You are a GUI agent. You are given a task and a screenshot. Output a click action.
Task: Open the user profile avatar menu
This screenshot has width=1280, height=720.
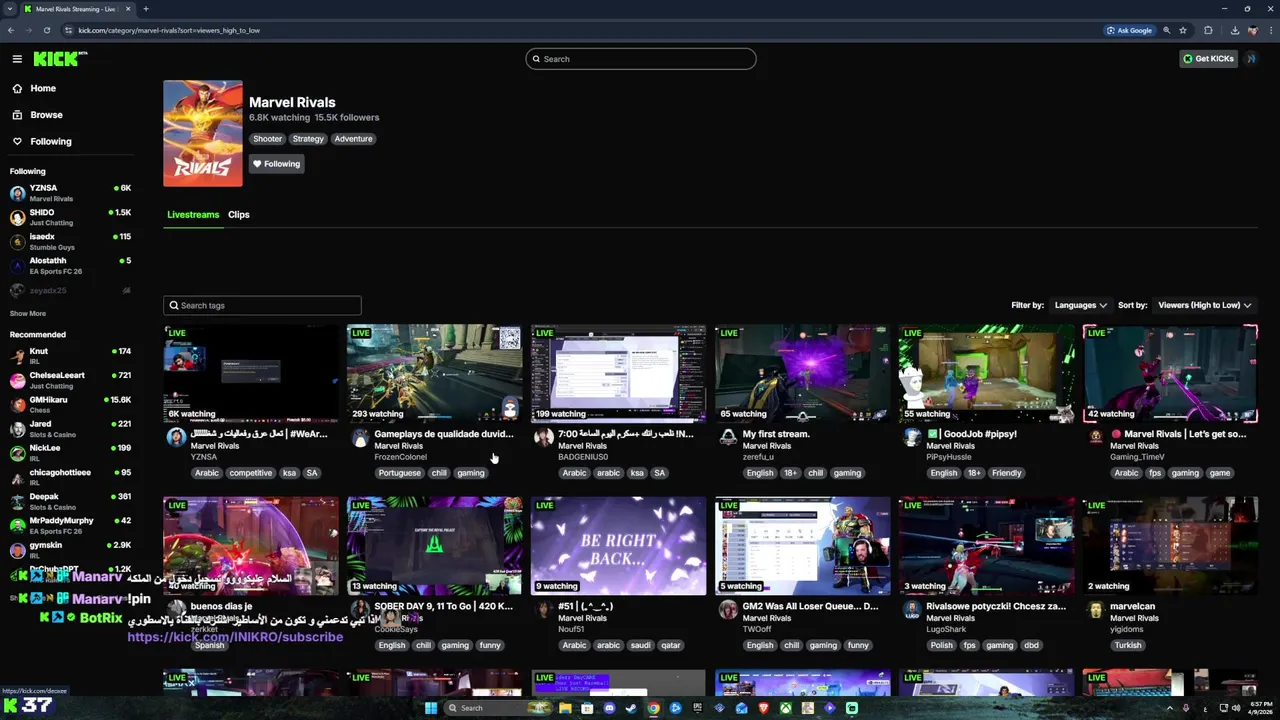pos(1251,59)
